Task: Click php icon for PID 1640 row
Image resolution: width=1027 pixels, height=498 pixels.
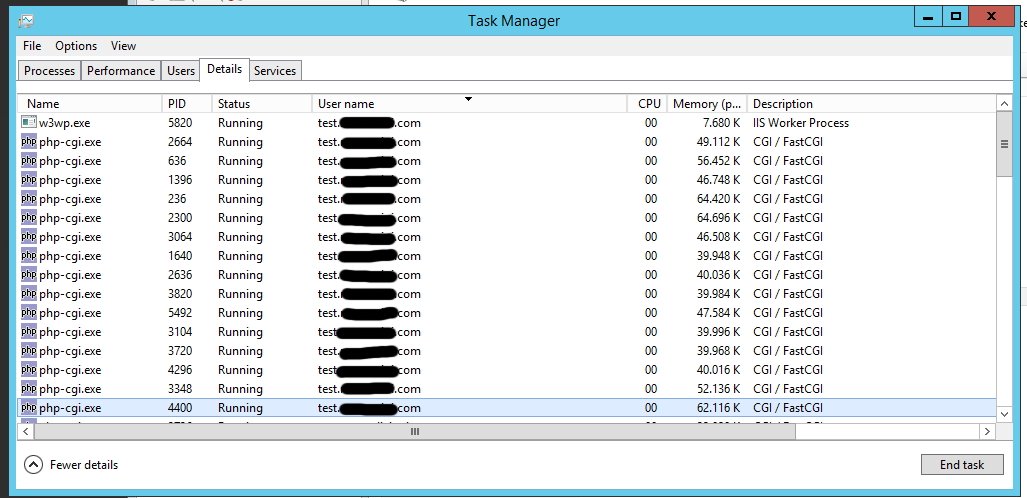Action: point(28,256)
